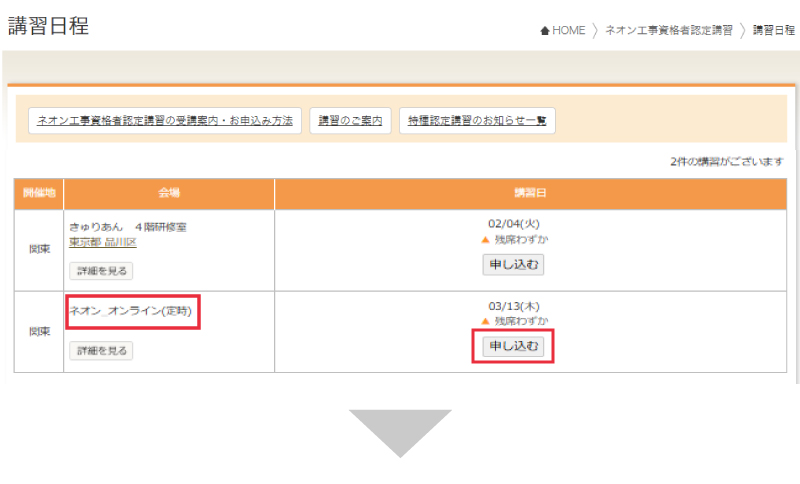Go to ネオン工事資格者認定講習 breadcrumb link
Viewport: 800px width, 484px height.
(668, 31)
